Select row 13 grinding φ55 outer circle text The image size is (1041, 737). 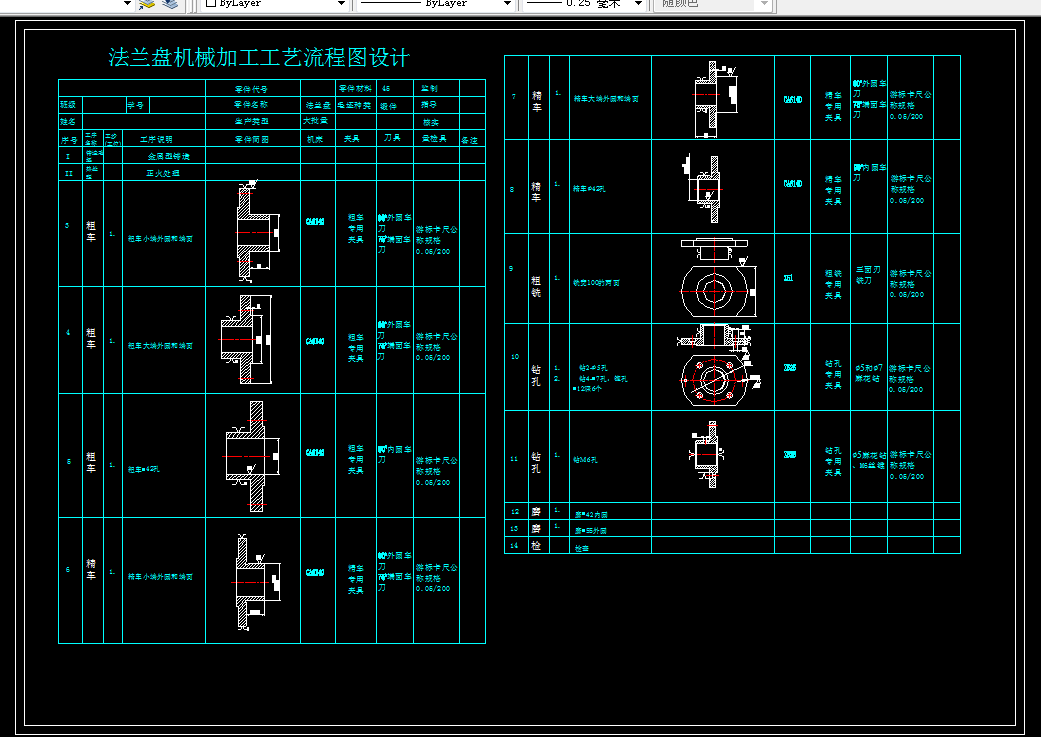(591, 531)
